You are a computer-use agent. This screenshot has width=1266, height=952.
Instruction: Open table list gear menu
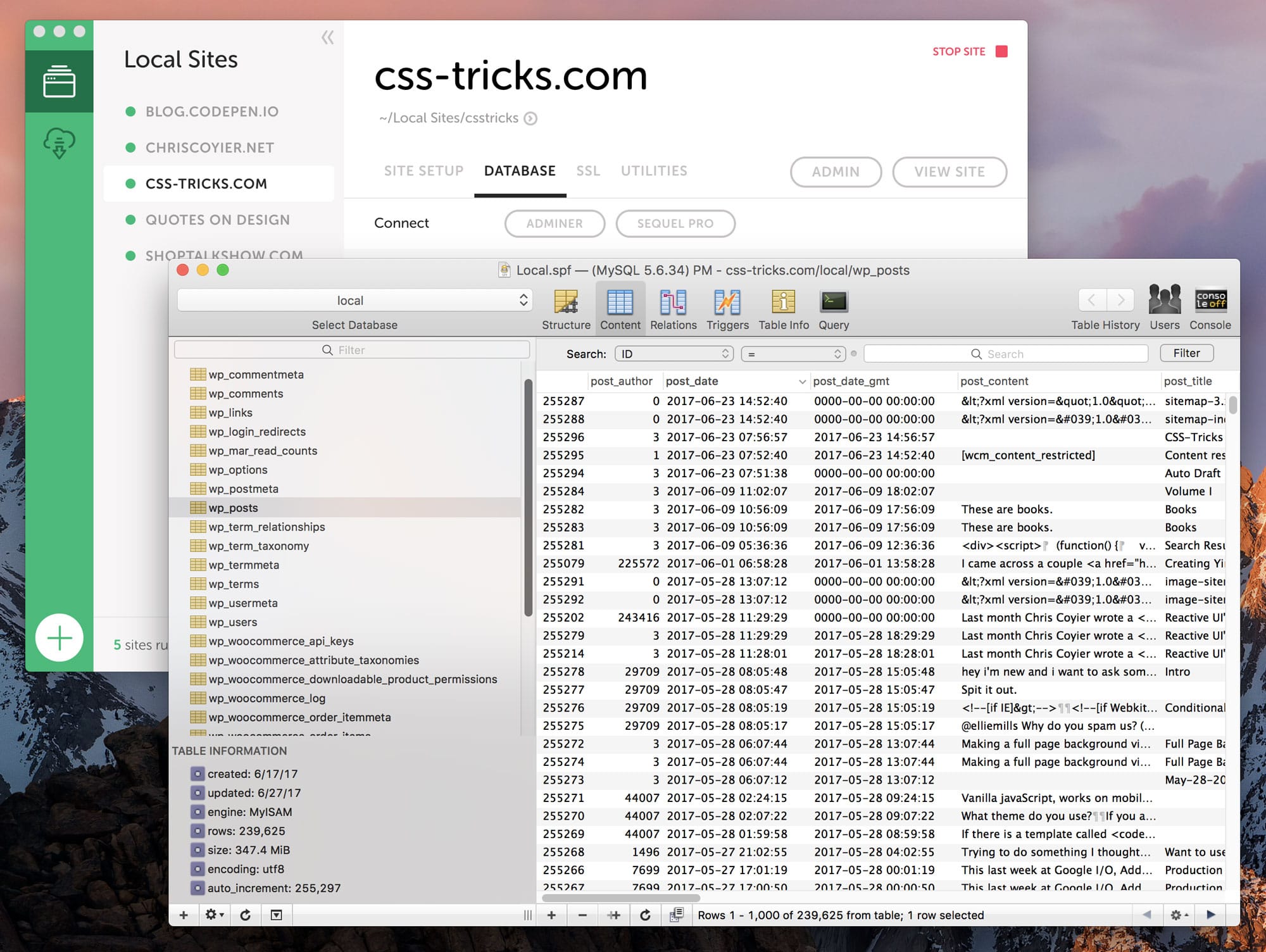tap(214, 915)
